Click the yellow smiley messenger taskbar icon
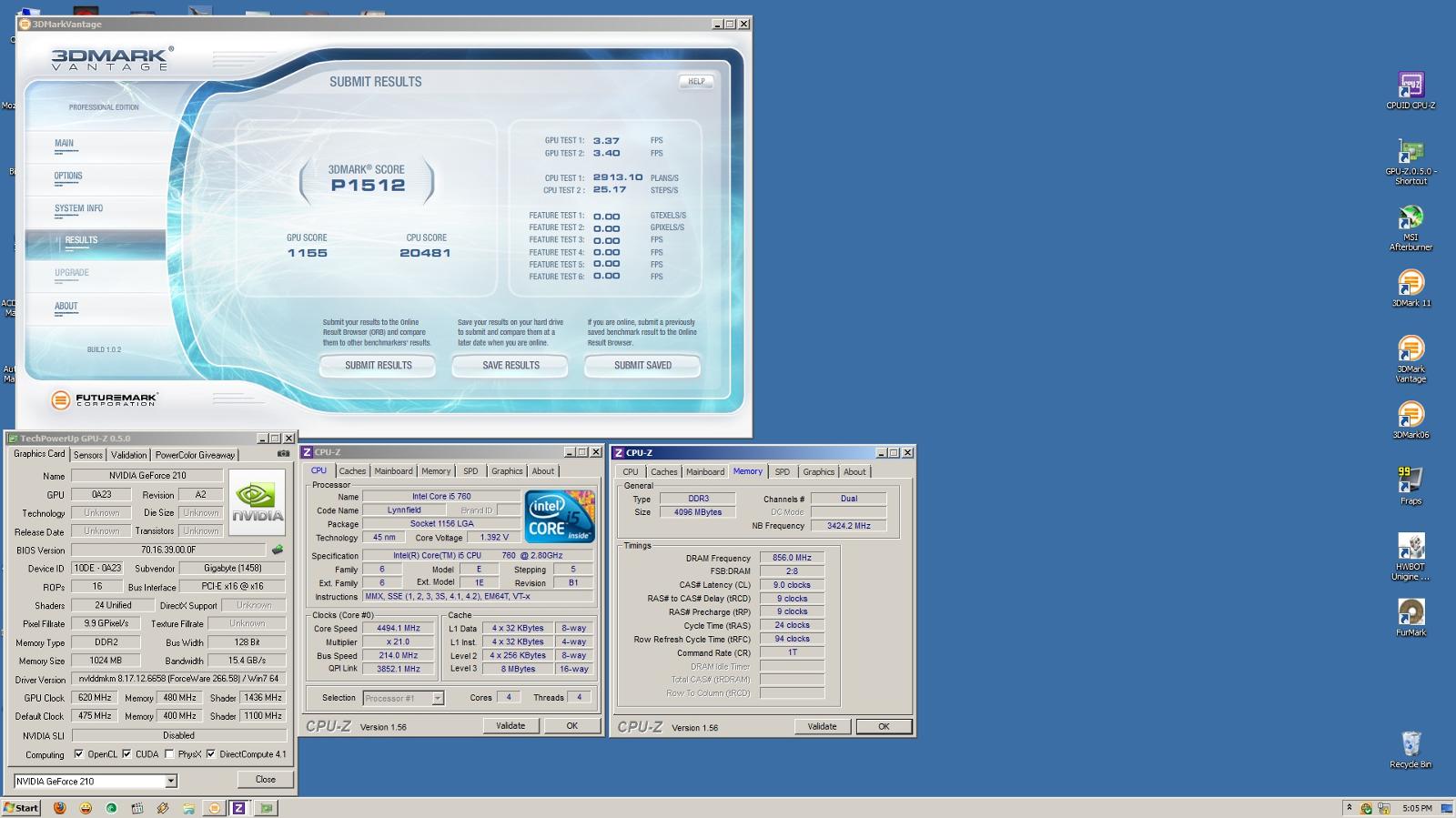The height and width of the screenshot is (818, 1456). 86,808
